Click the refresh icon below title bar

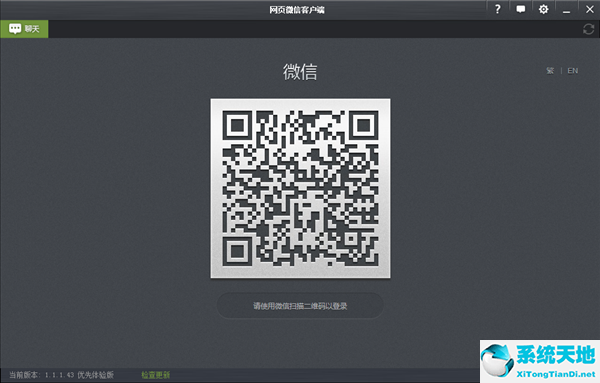pos(588,29)
